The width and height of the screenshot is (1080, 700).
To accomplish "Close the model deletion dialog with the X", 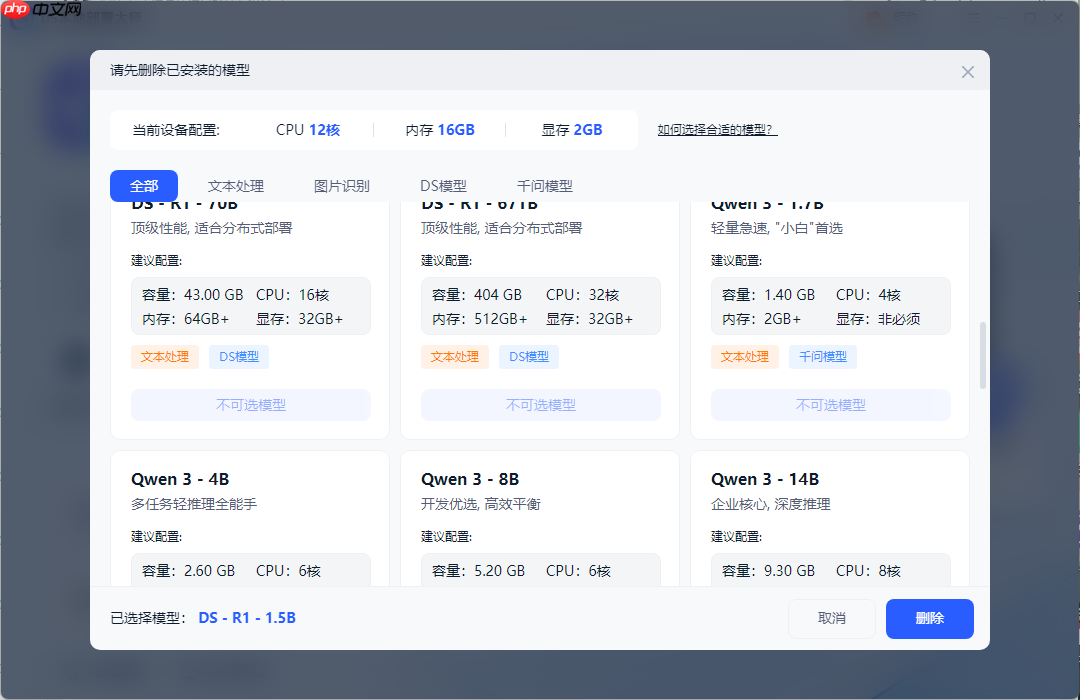I will click(967, 71).
